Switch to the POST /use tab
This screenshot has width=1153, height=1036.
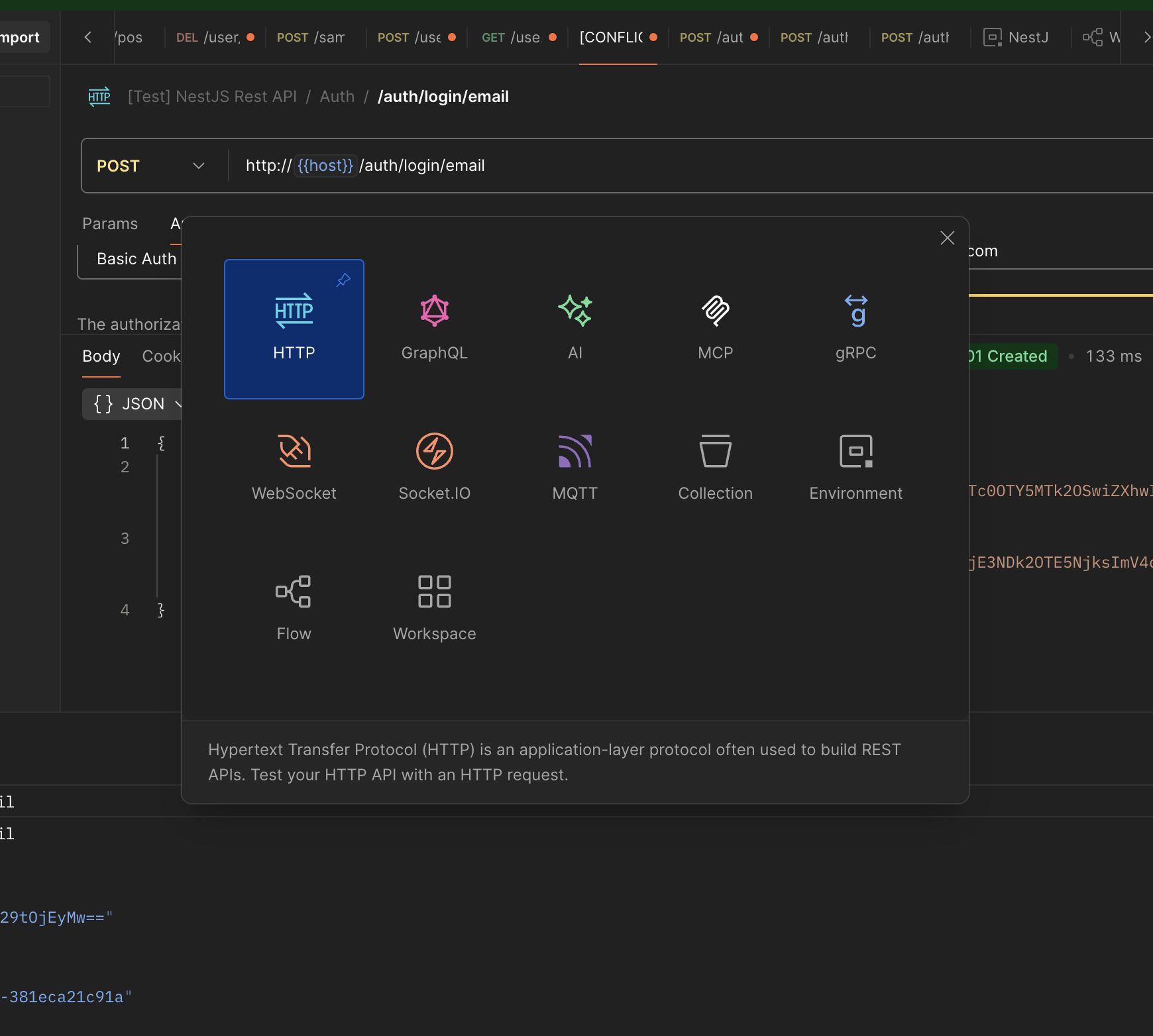416,37
